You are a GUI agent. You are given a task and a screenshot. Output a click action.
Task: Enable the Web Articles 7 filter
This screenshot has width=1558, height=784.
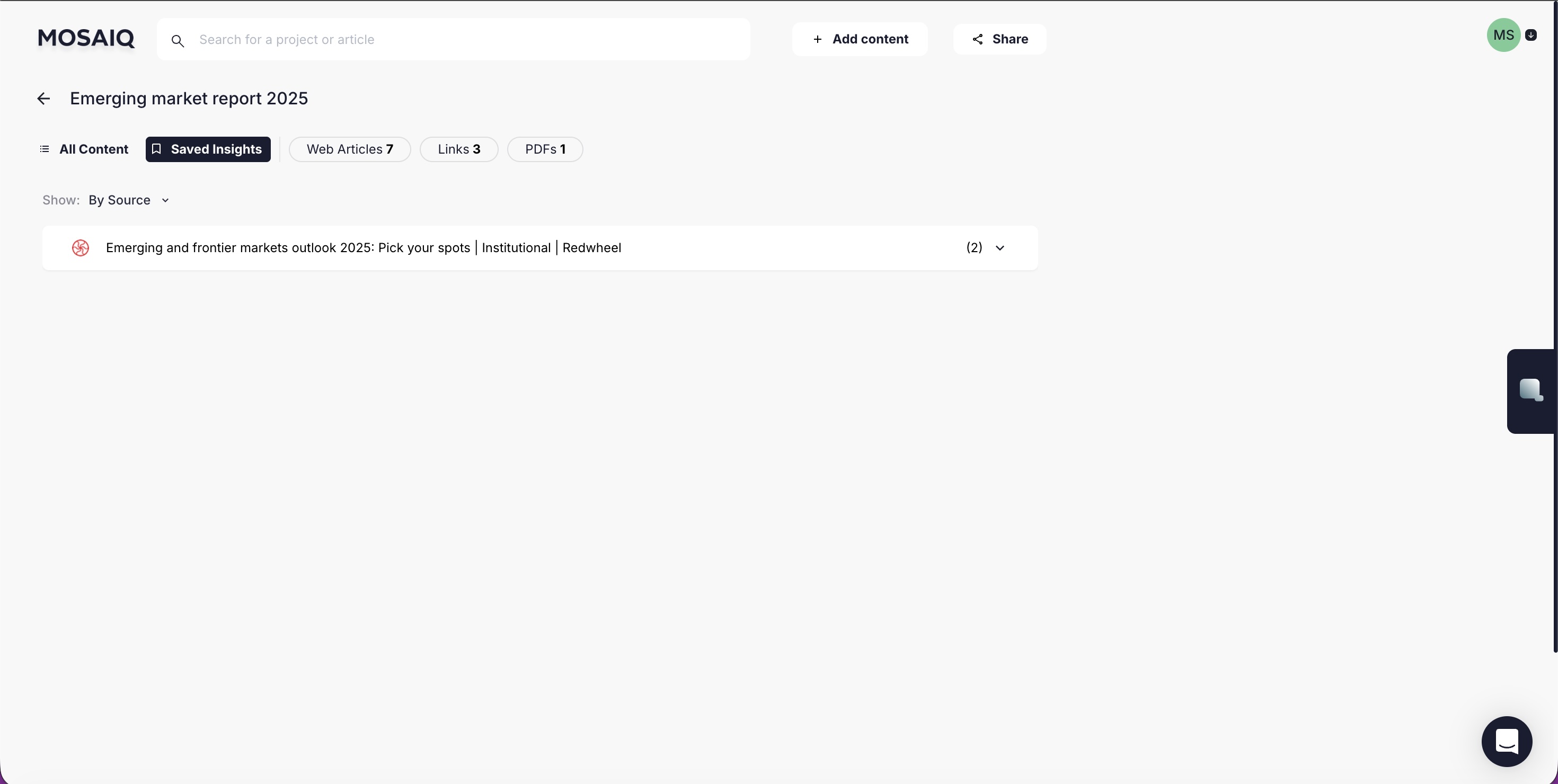[350, 149]
